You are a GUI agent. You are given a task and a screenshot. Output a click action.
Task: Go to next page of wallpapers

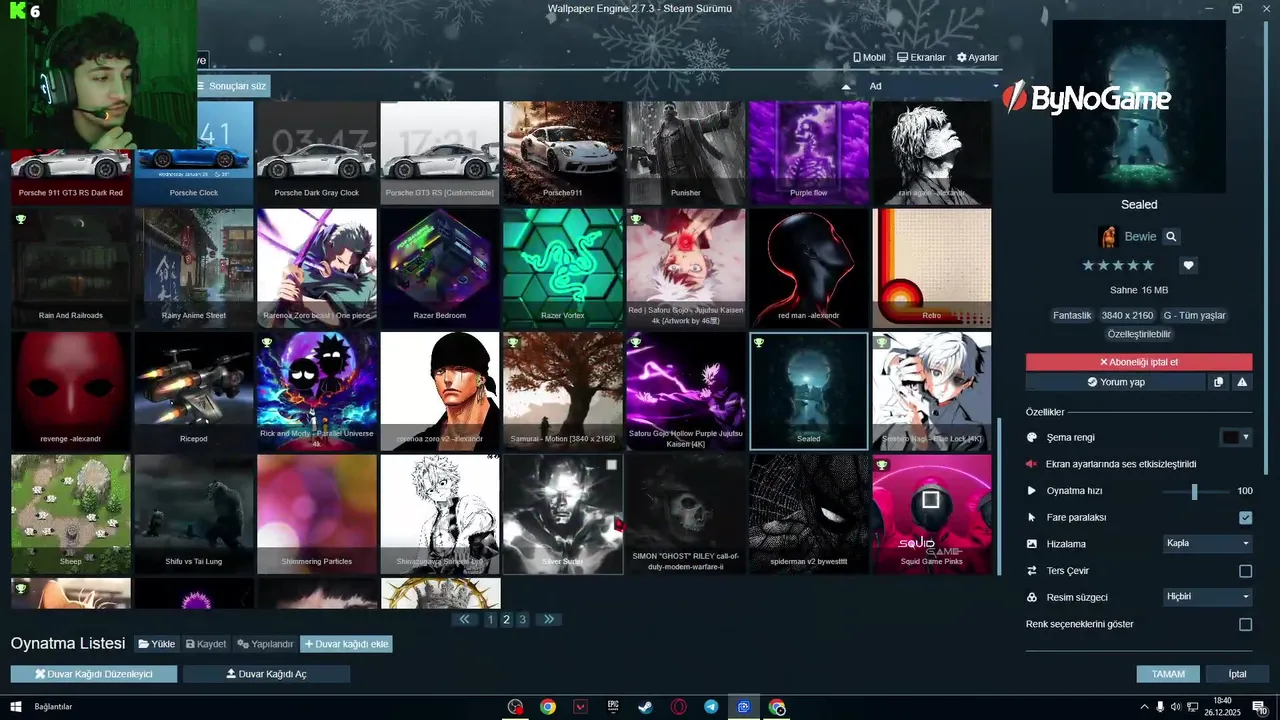point(548,620)
